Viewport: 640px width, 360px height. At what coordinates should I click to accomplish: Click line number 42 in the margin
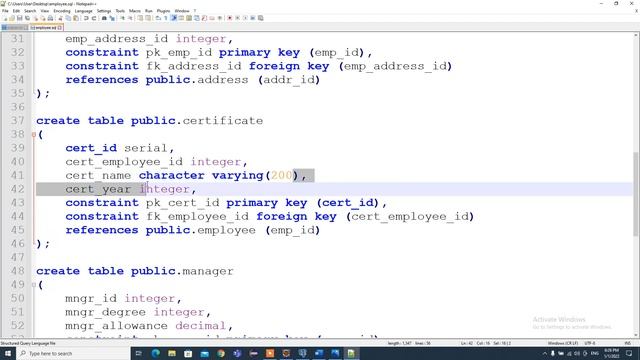tap(18, 189)
